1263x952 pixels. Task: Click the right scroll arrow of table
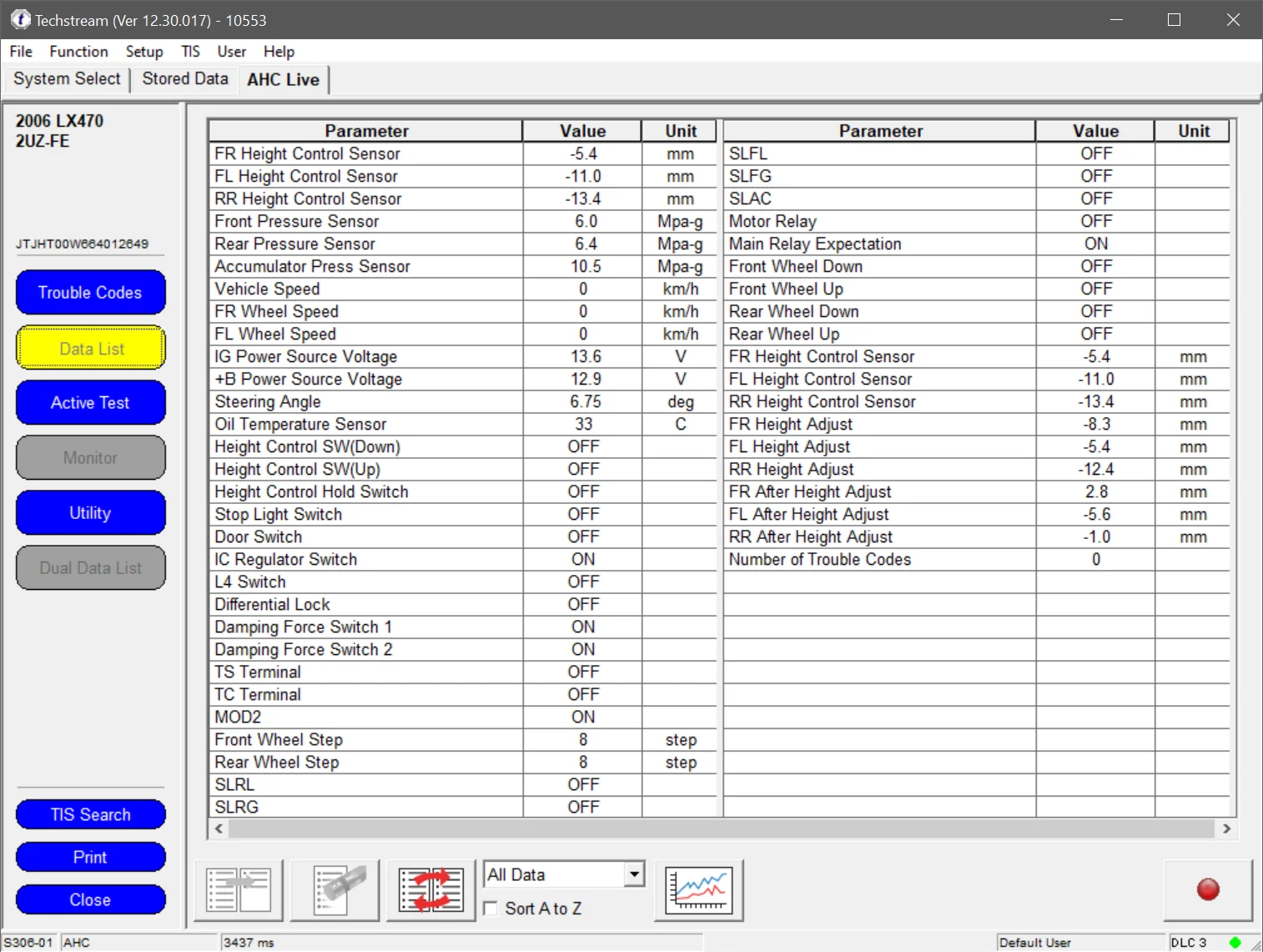1226,829
